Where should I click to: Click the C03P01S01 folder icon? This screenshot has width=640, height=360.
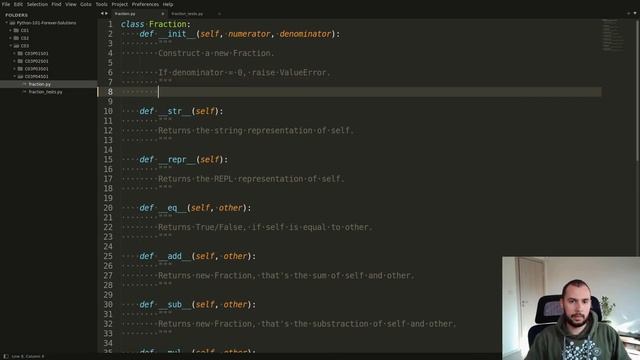click(20, 53)
